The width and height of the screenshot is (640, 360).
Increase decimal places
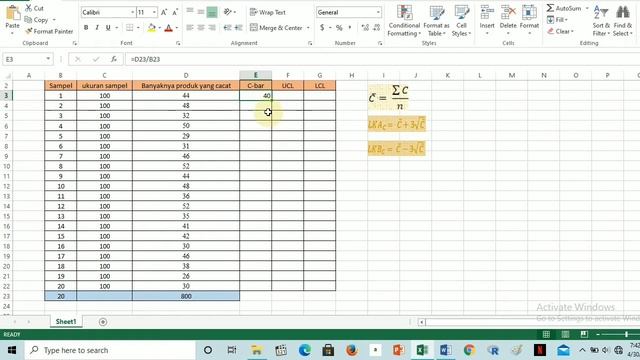point(365,28)
